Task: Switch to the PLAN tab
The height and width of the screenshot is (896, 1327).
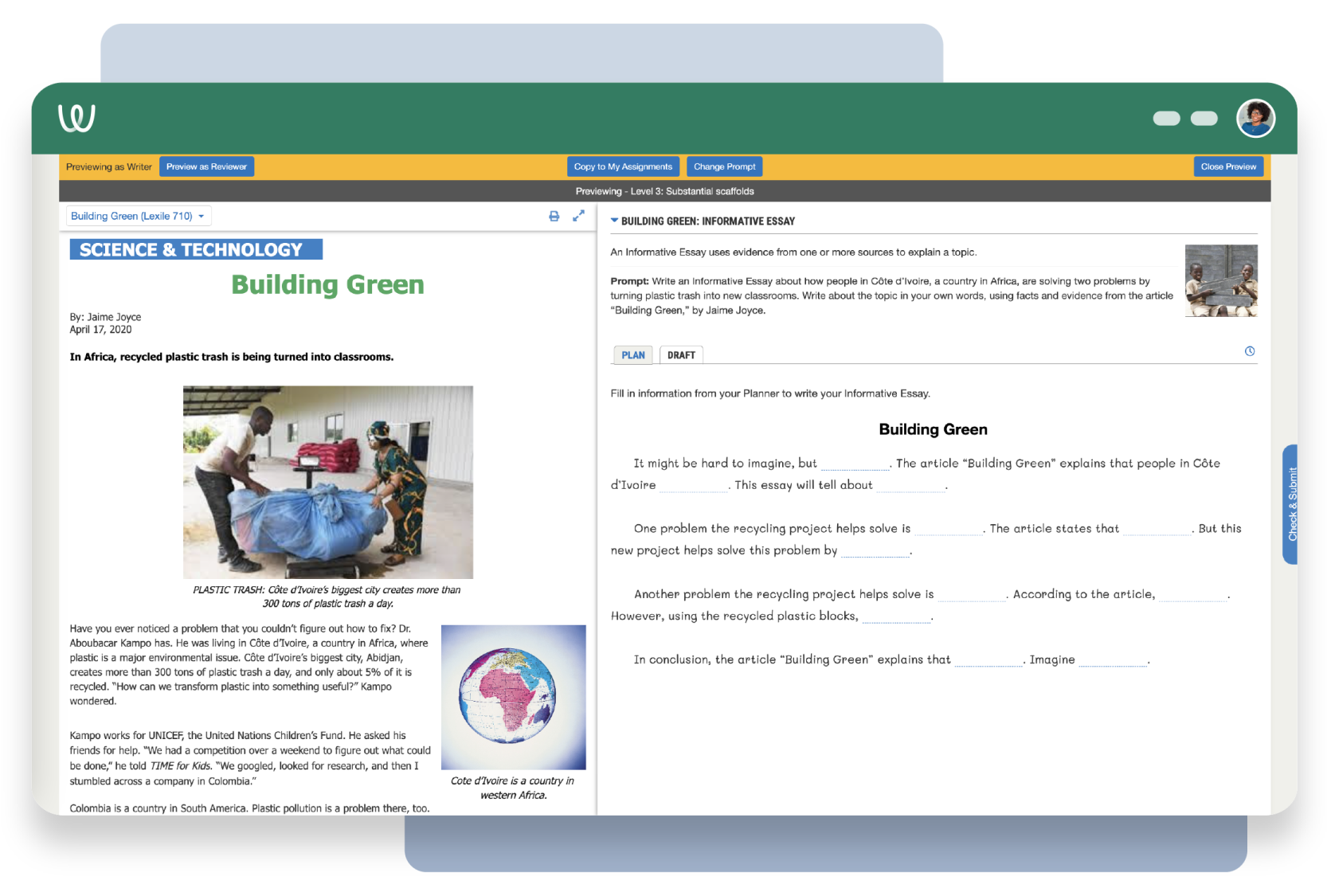Action: (x=633, y=355)
